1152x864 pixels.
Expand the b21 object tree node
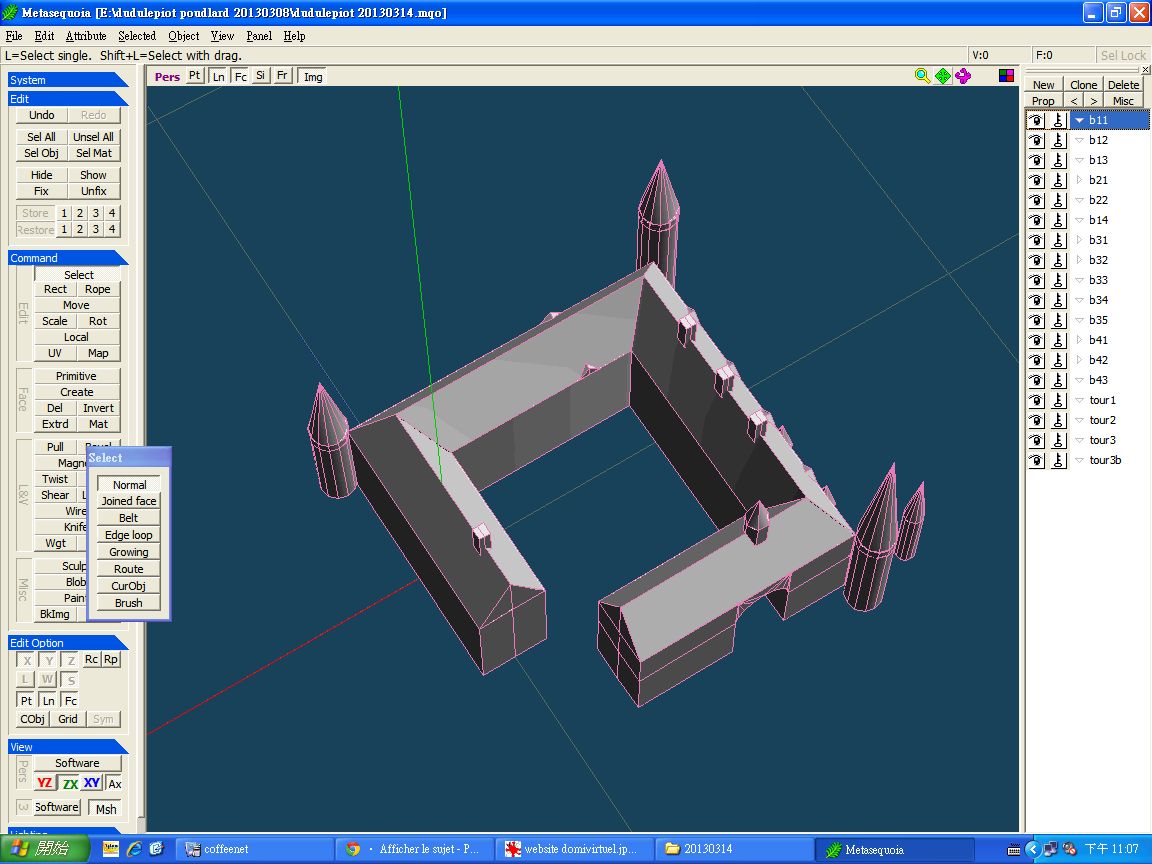point(1079,181)
